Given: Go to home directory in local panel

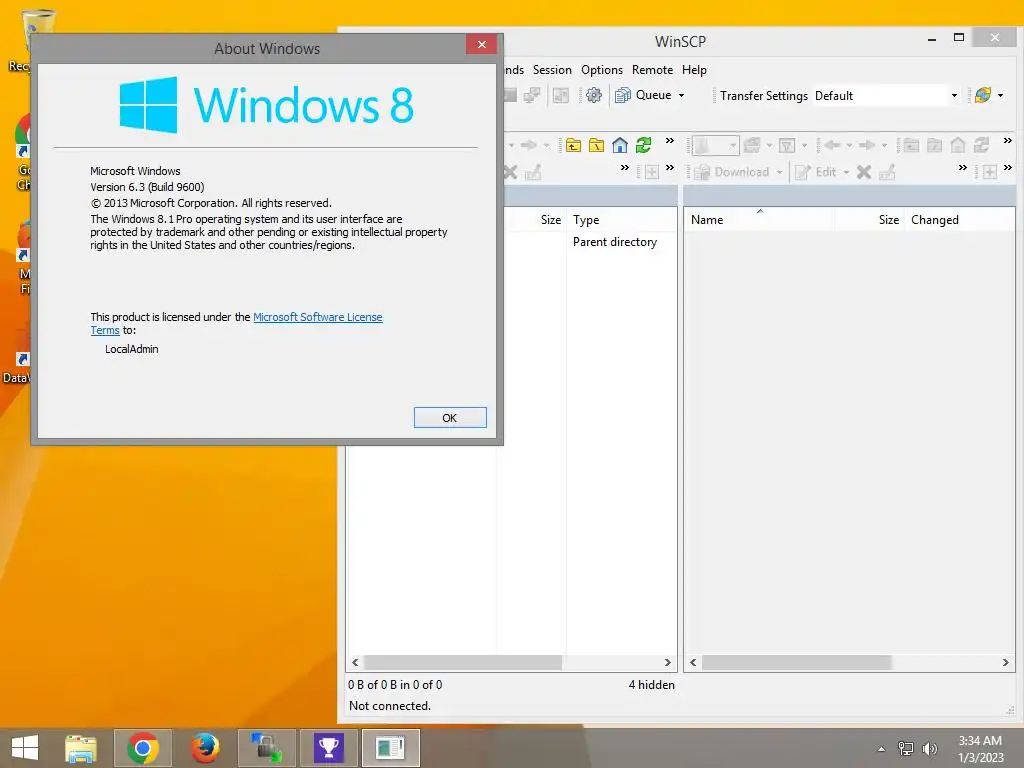Looking at the screenshot, I should pos(620,145).
